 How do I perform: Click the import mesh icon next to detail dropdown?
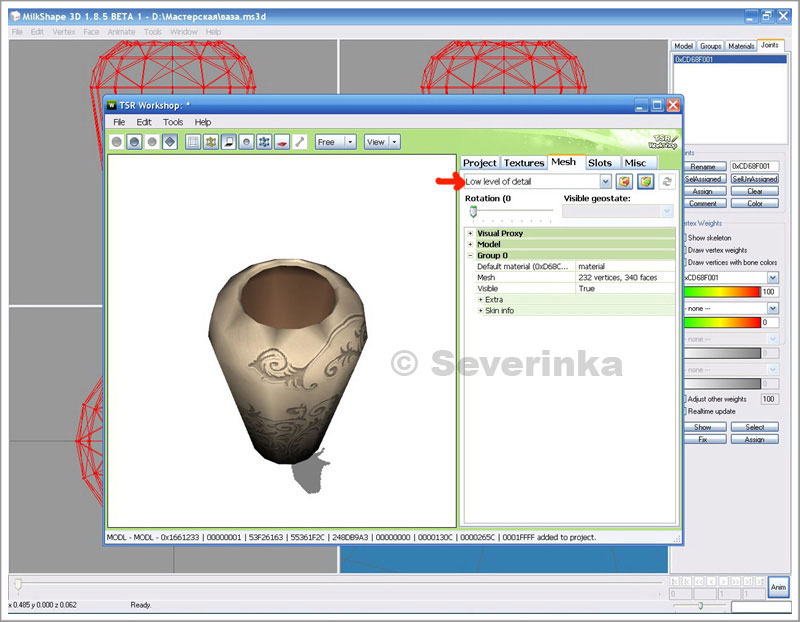click(x=624, y=182)
